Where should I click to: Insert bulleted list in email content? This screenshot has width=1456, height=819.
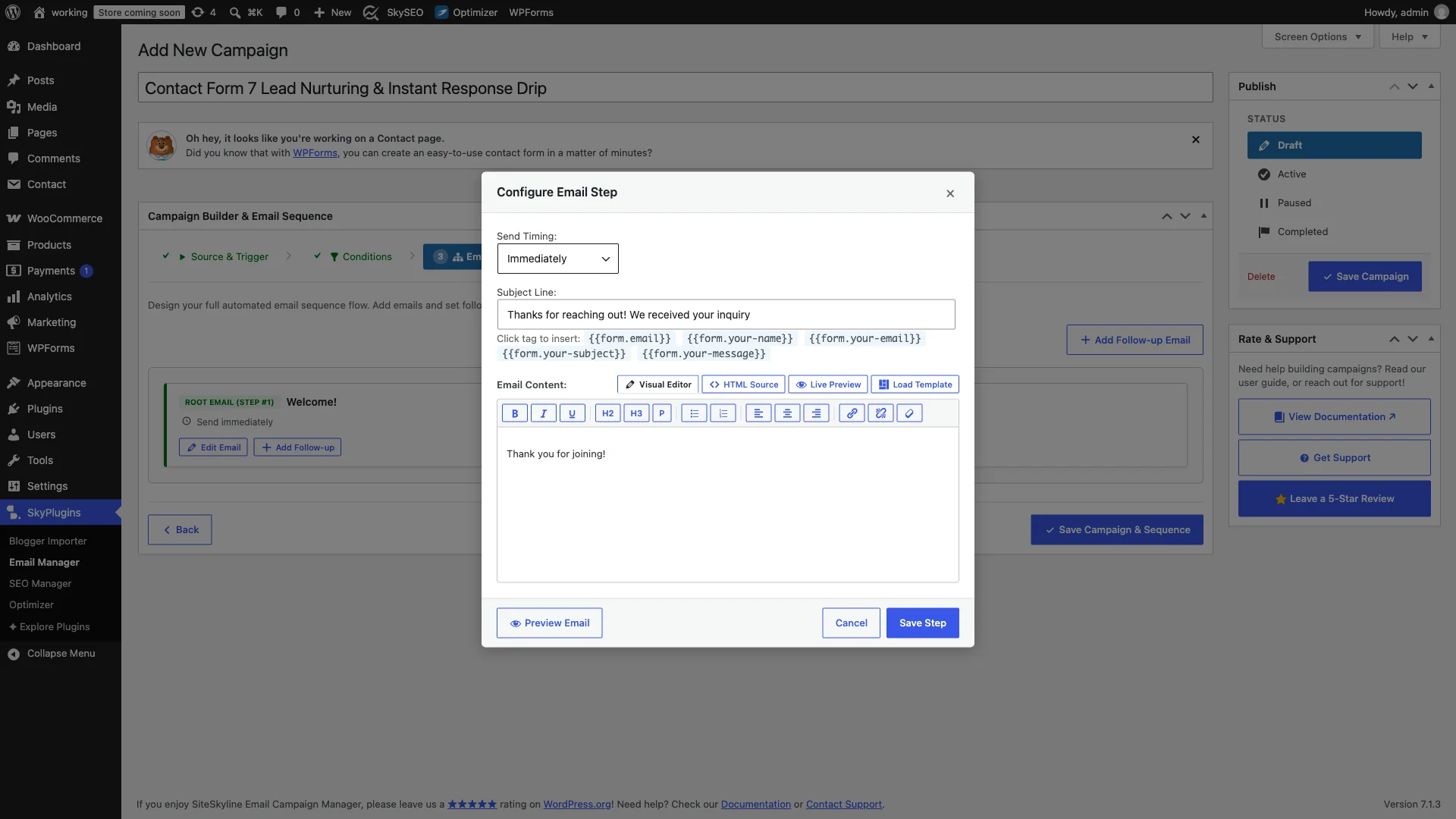tap(694, 413)
